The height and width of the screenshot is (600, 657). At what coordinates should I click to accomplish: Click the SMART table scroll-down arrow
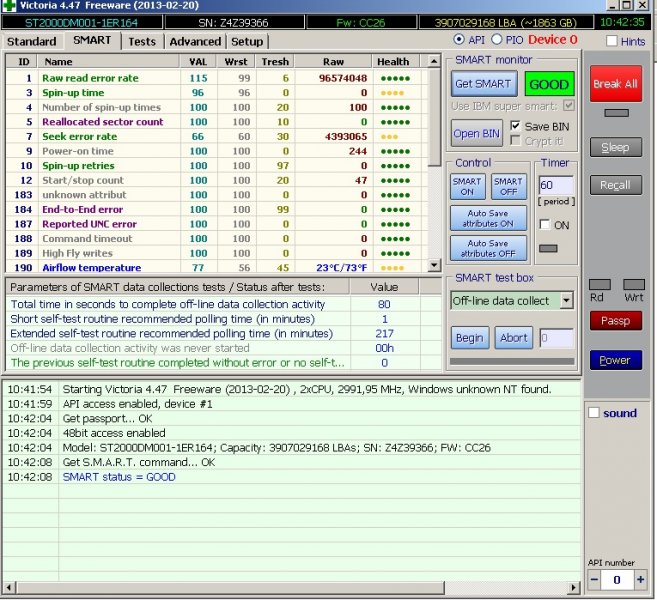click(434, 265)
